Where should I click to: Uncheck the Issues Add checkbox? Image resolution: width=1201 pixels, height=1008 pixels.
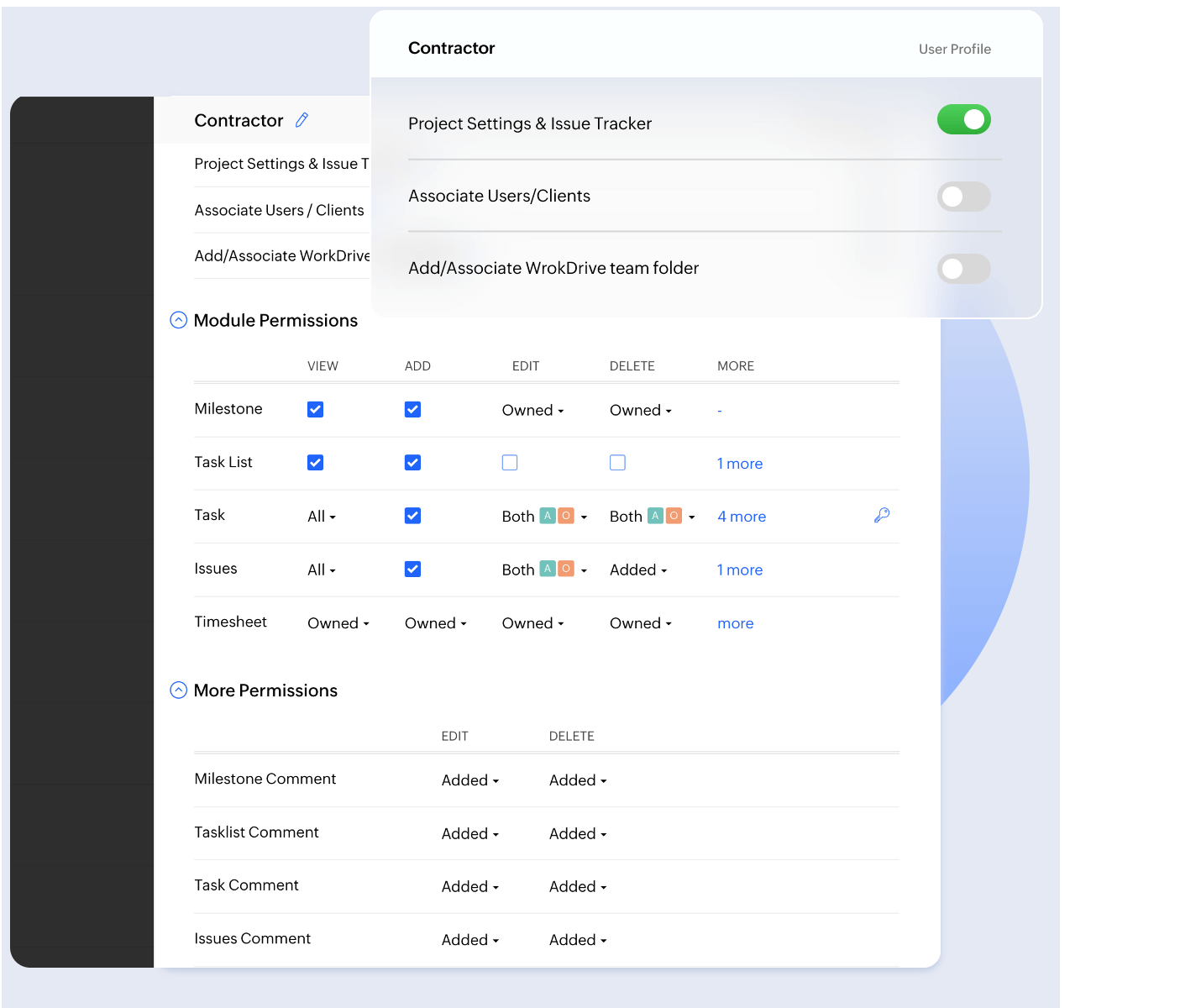pyautogui.click(x=412, y=570)
